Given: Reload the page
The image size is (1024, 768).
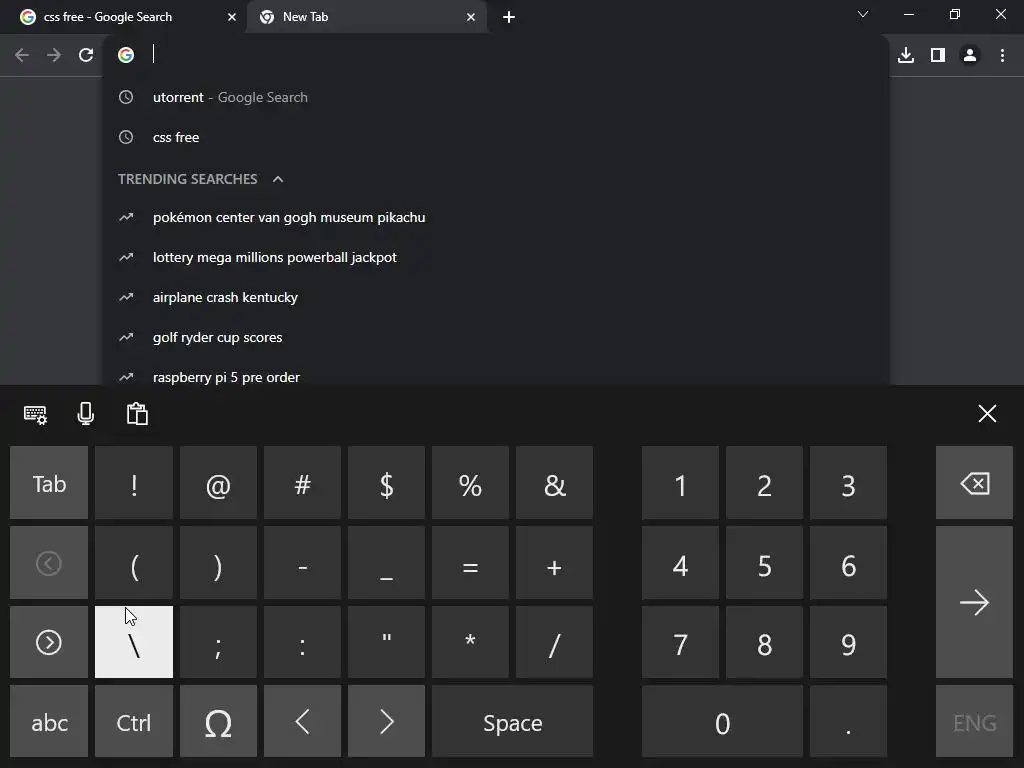Looking at the screenshot, I should pyautogui.click(x=86, y=56).
